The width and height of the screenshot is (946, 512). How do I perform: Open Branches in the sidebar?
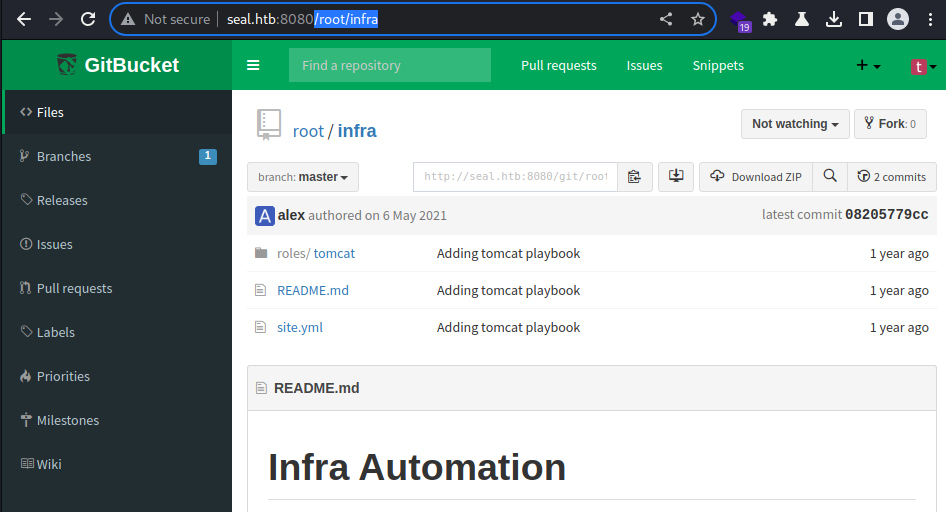click(117, 156)
